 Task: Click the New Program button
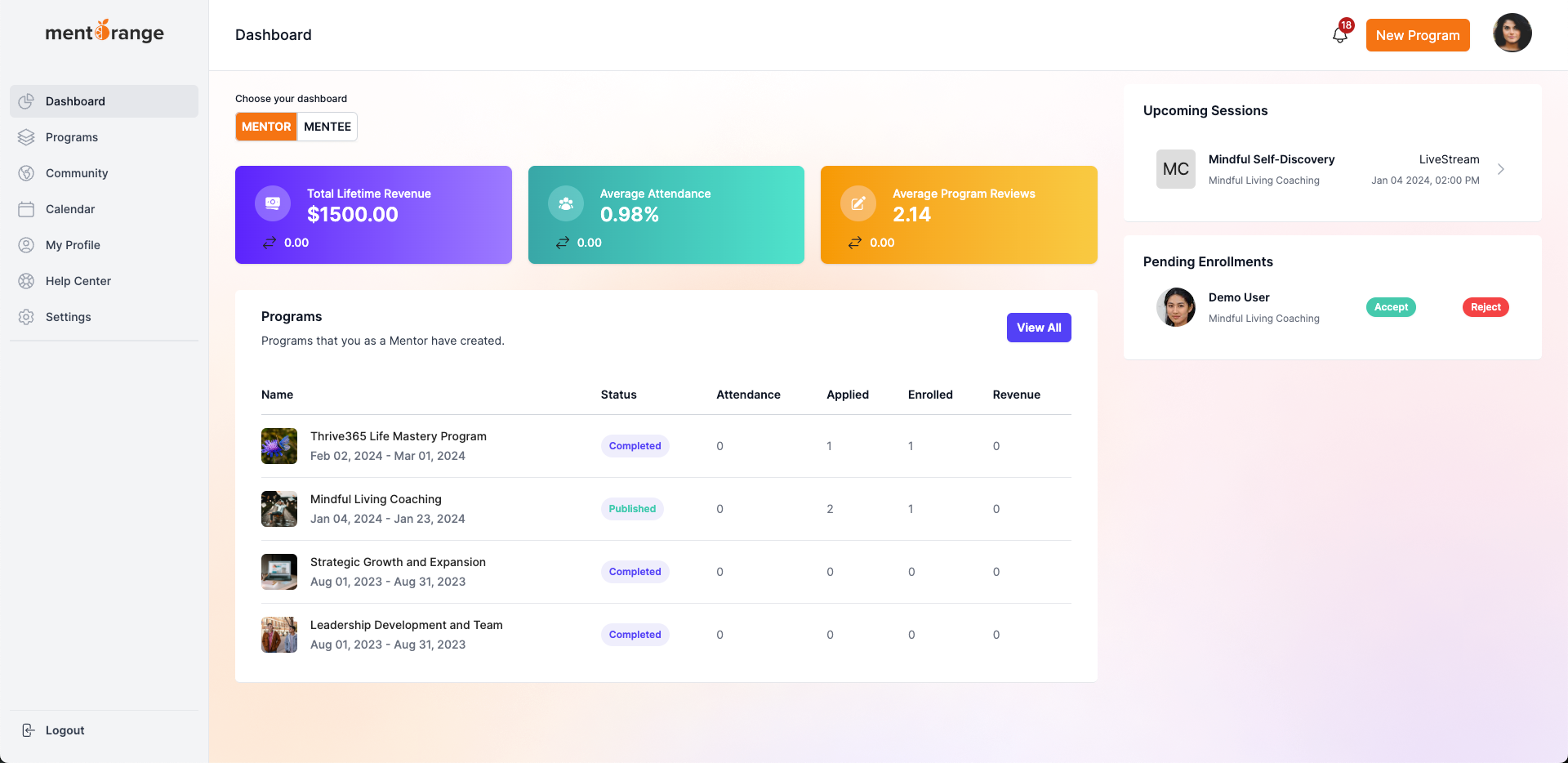(1418, 35)
